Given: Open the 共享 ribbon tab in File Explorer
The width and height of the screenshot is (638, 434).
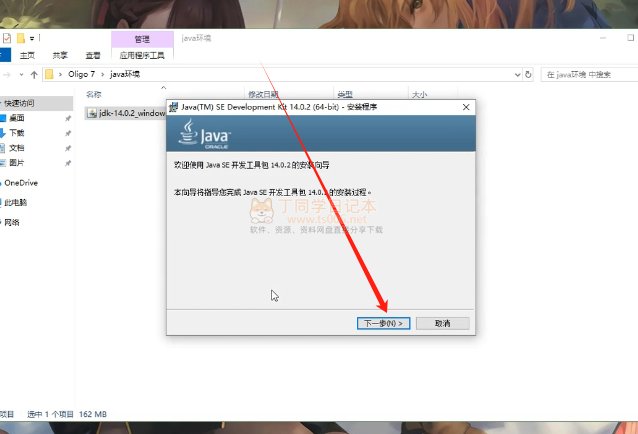Looking at the screenshot, I should click(x=60, y=55).
